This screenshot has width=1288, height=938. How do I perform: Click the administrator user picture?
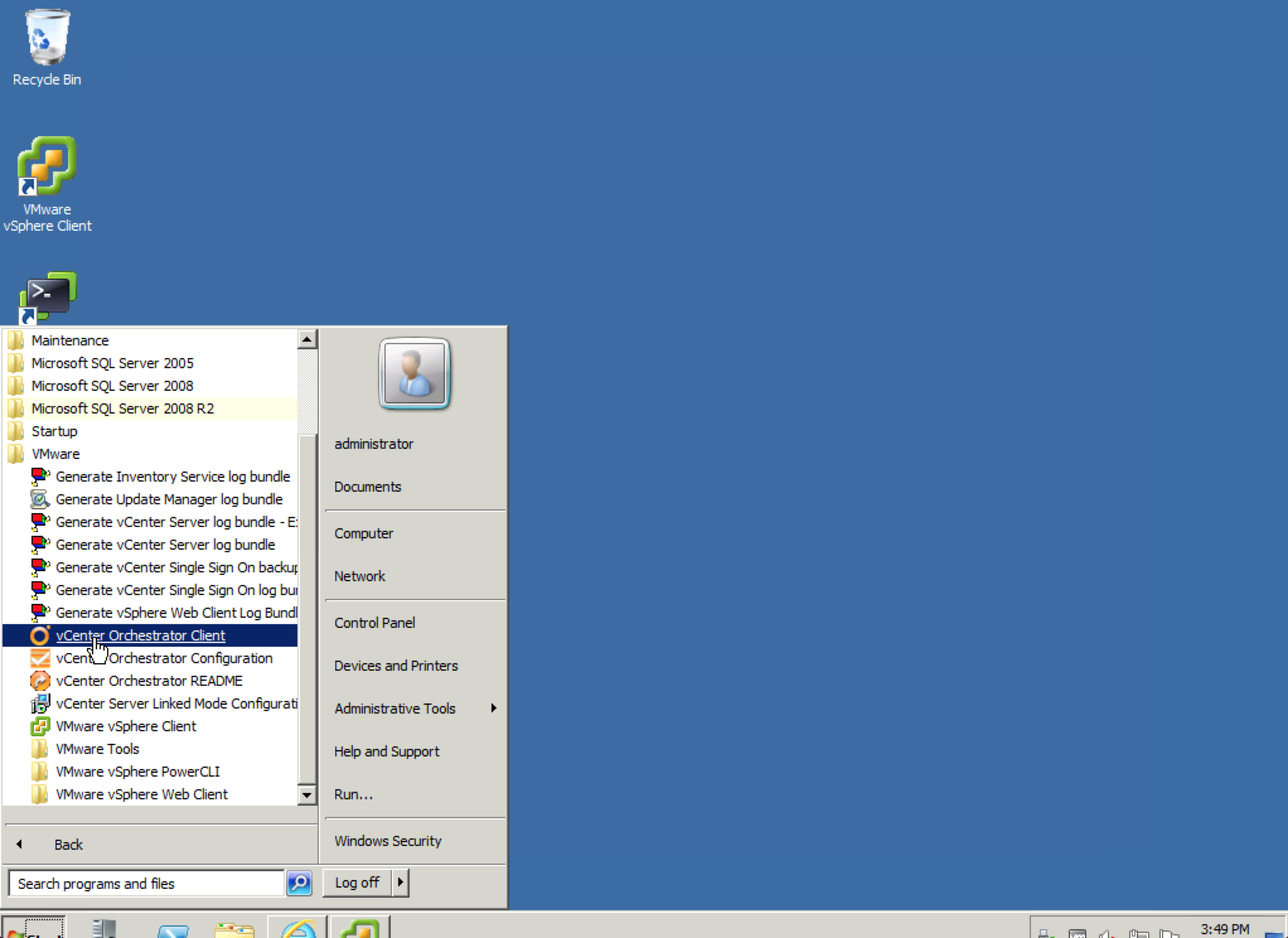pos(414,374)
